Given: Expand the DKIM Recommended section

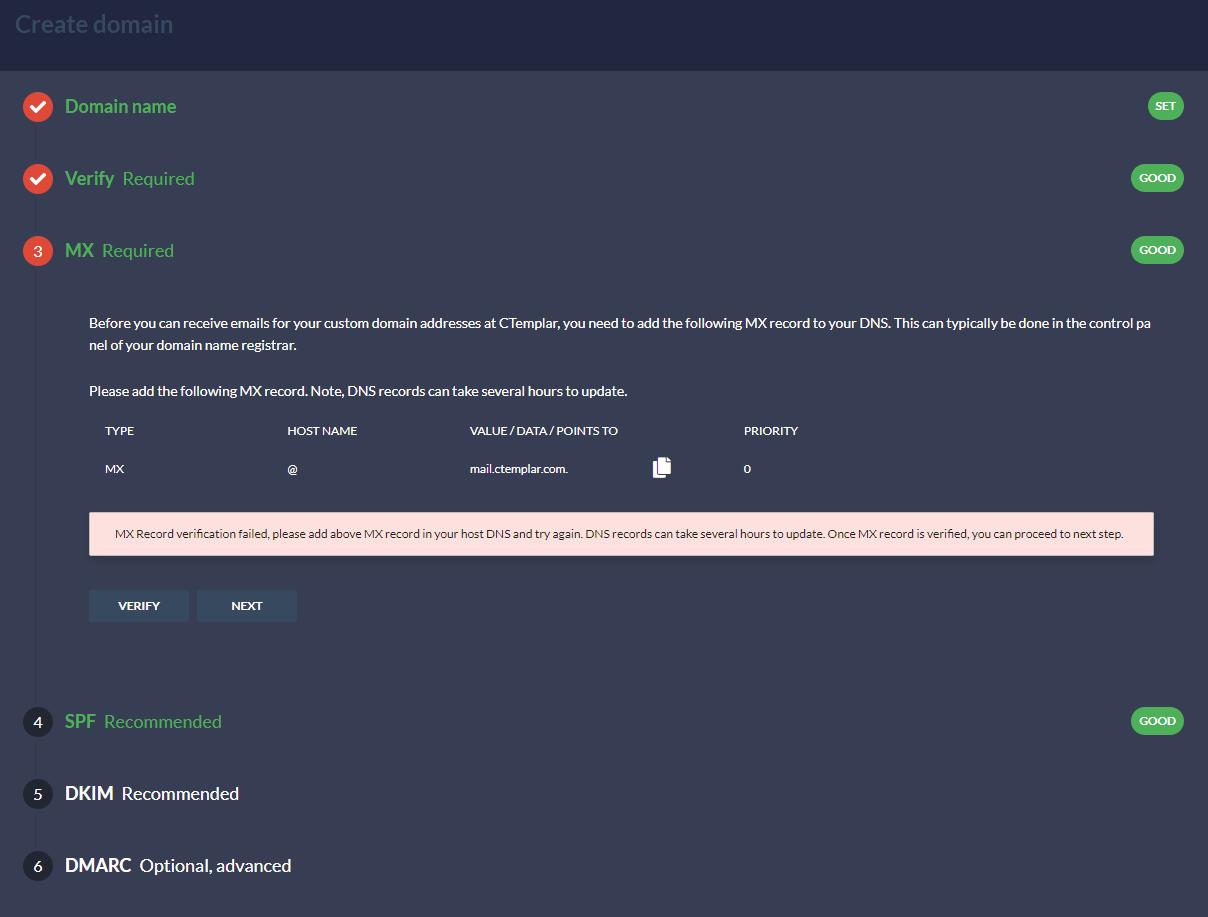Looking at the screenshot, I should click(x=151, y=793).
